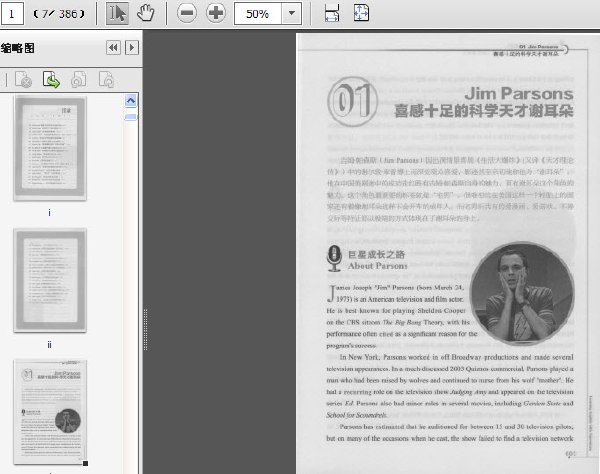Extract page icon with green arrow

click(x=51, y=80)
